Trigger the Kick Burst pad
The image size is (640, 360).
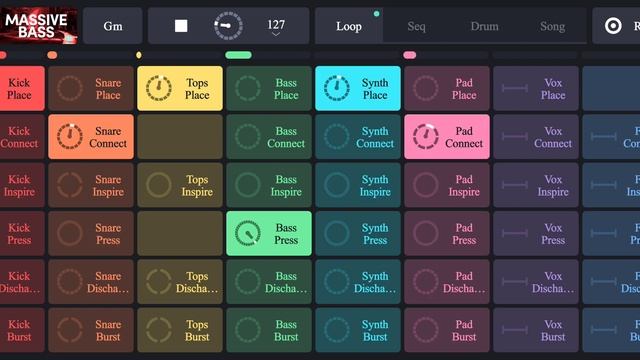[x=22, y=330]
